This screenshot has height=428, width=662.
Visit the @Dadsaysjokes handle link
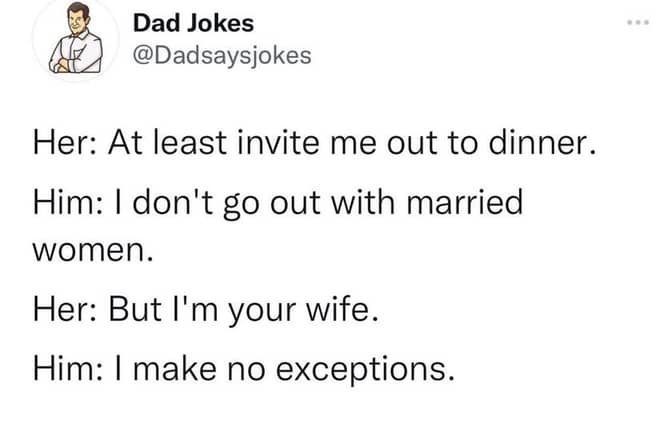coord(222,56)
